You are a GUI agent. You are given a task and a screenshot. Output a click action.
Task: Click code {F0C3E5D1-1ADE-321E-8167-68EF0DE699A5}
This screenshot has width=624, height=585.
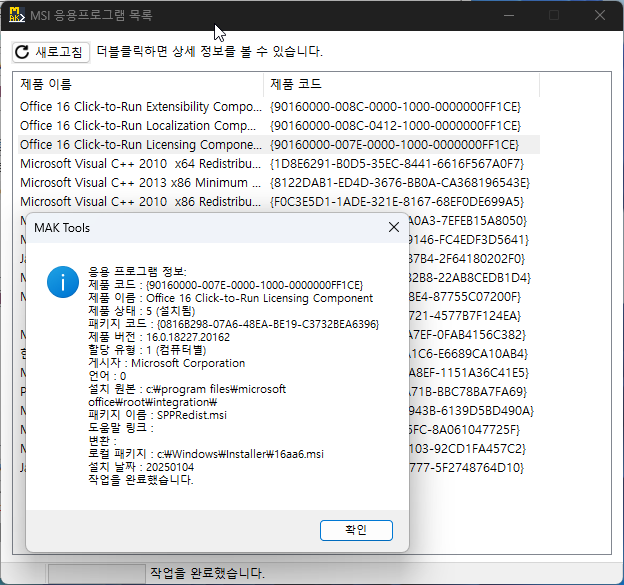point(397,202)
